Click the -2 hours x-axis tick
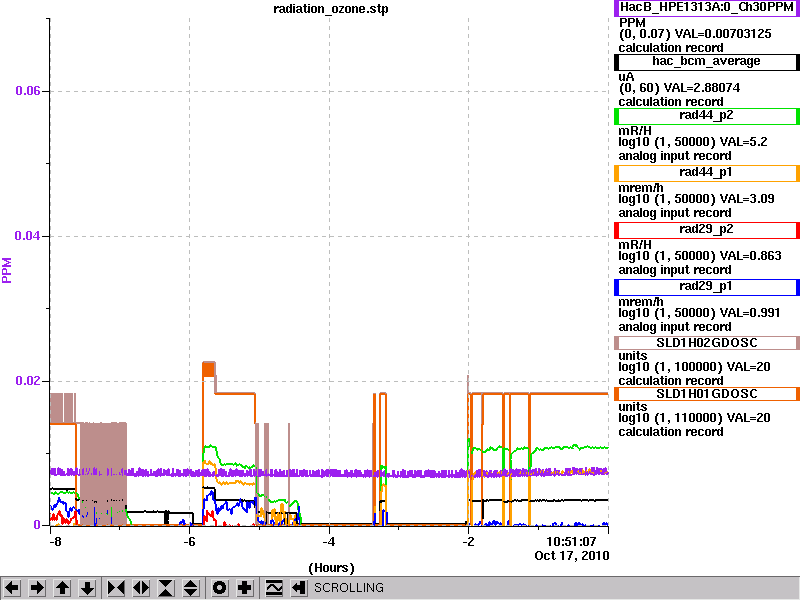This screenshot has width=800, height=600. coord(468,541)
